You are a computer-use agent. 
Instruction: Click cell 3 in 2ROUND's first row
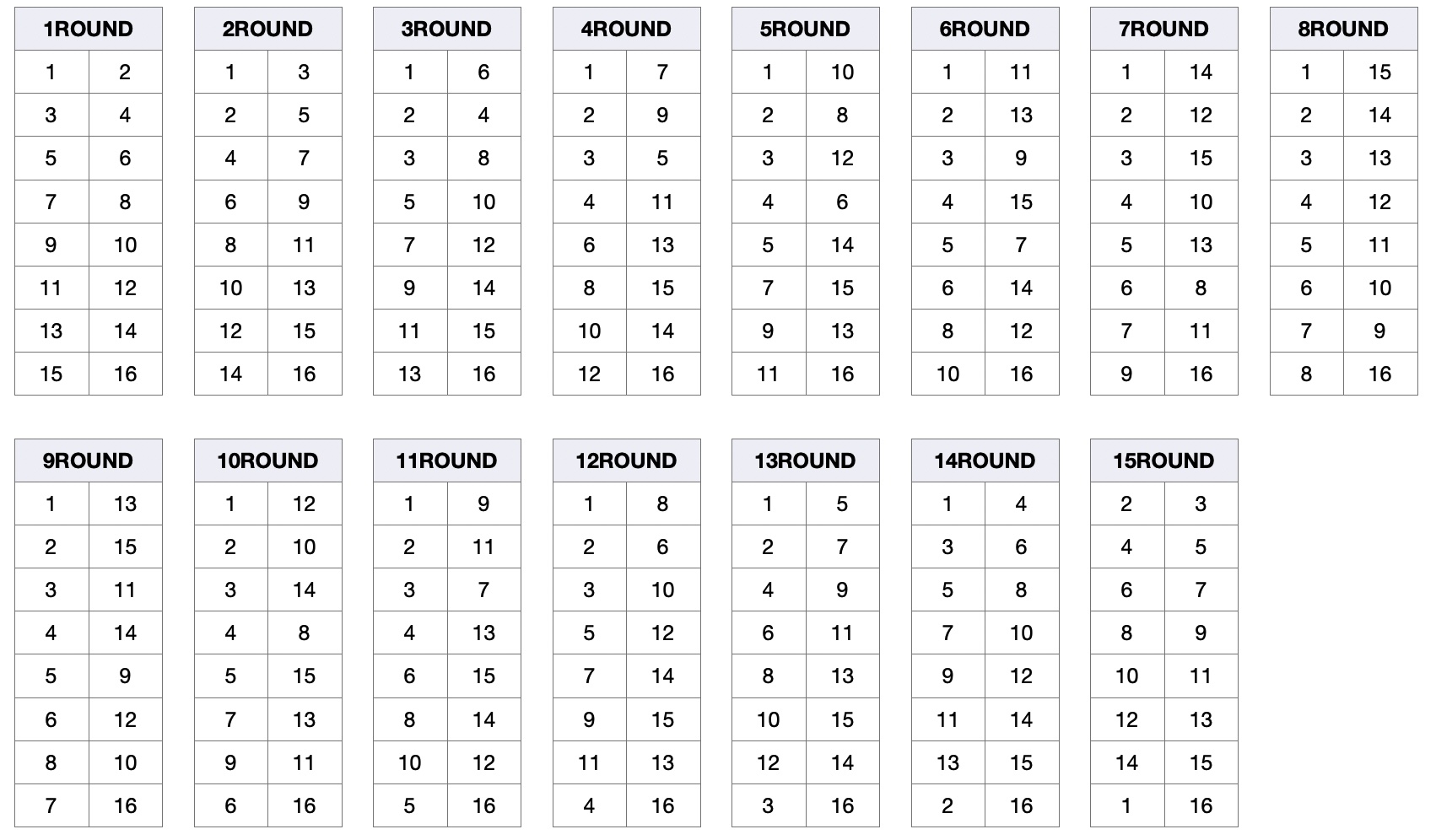coord(305,72)
